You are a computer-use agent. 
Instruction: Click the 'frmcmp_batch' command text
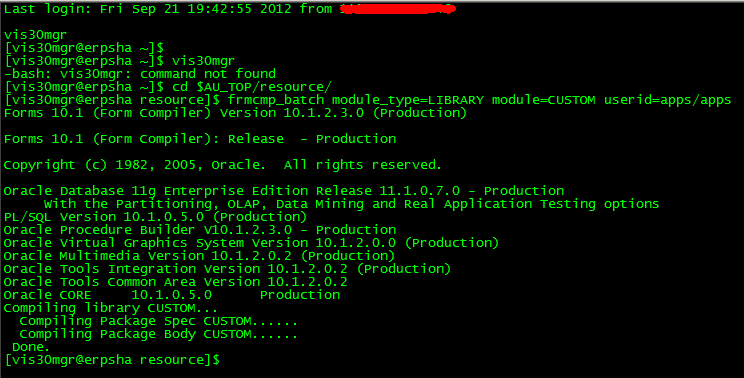point(276,100)
